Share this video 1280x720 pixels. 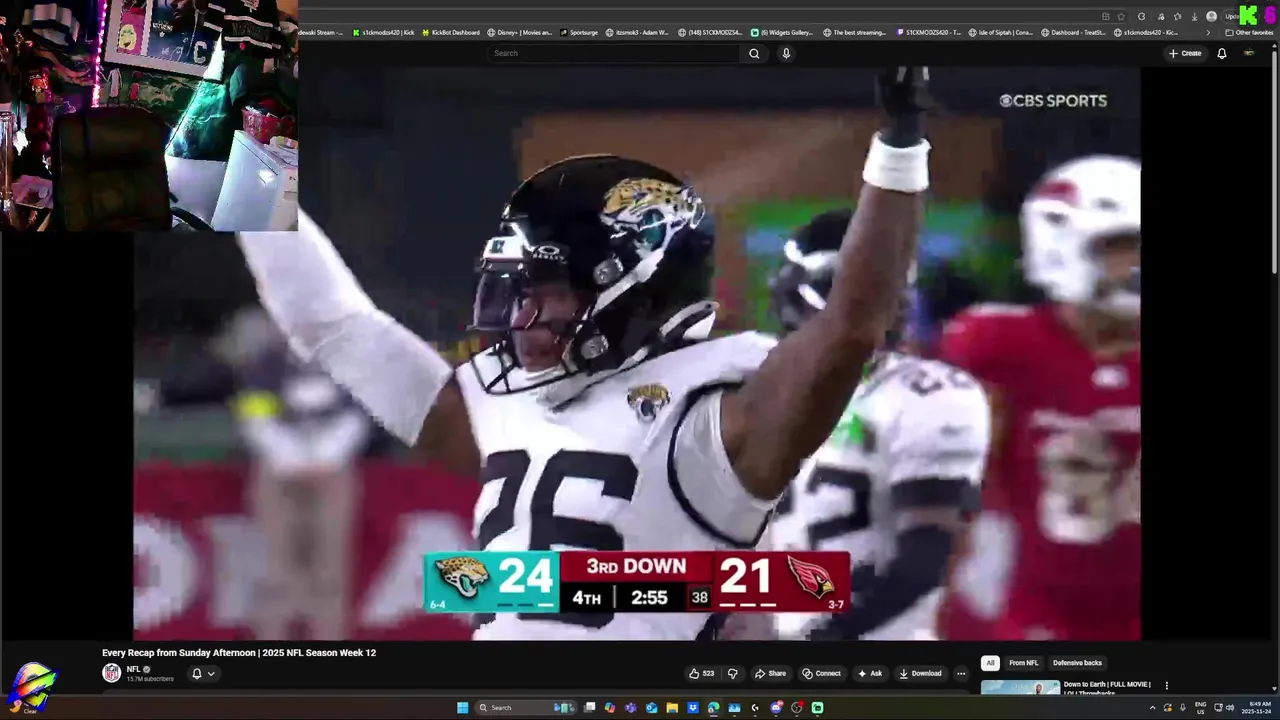point(770,673)
